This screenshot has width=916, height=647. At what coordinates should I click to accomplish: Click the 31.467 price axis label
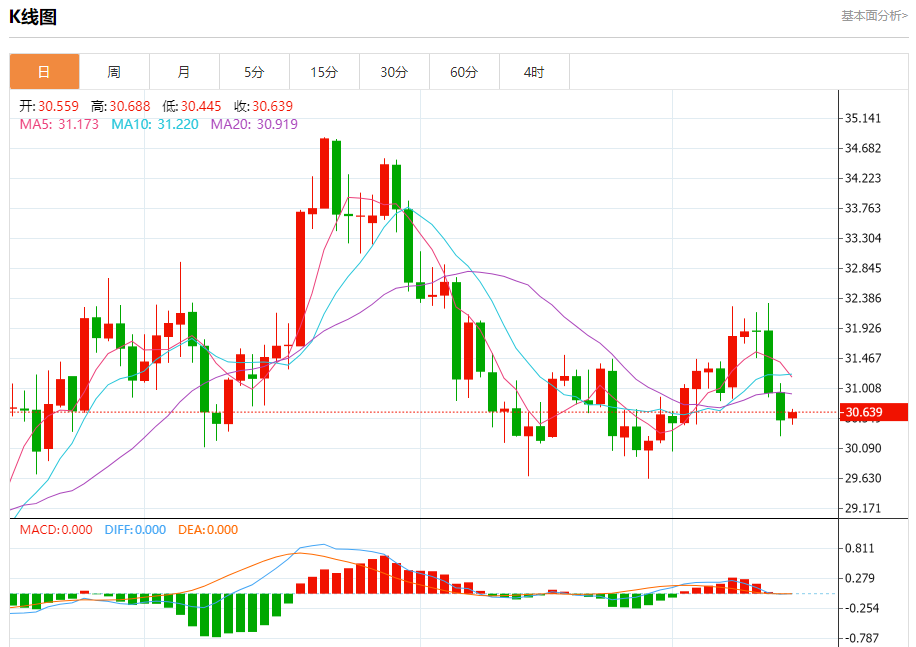(x=863, y=359)
